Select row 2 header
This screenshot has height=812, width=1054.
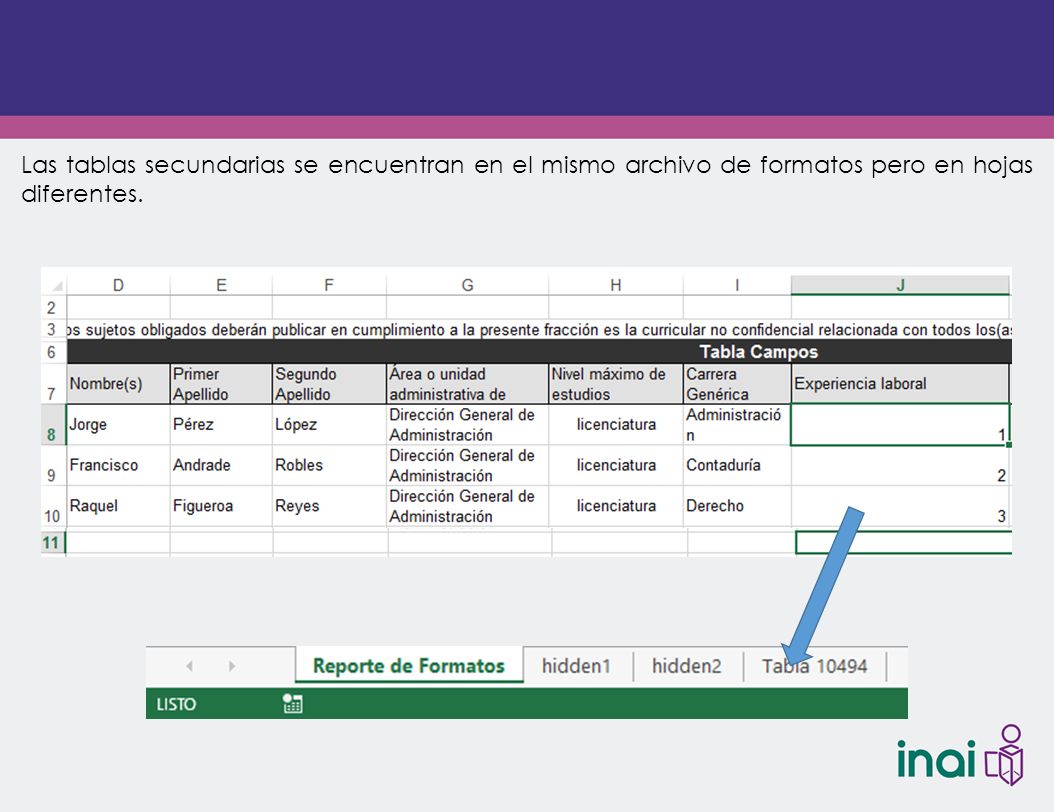pos(52,308)
